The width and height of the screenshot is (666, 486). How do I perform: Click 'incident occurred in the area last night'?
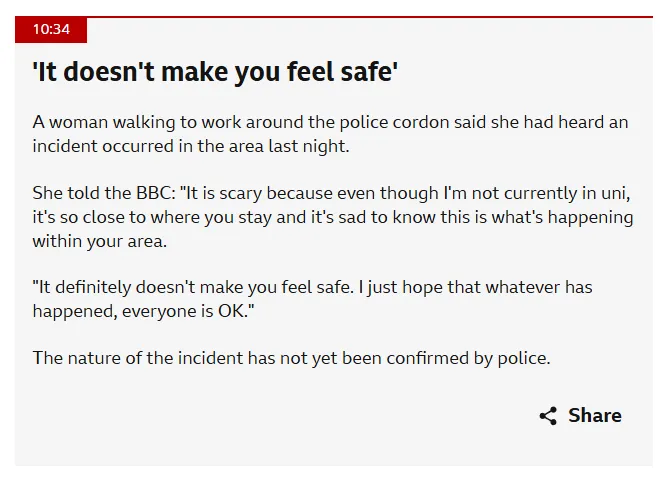(189, 146)
